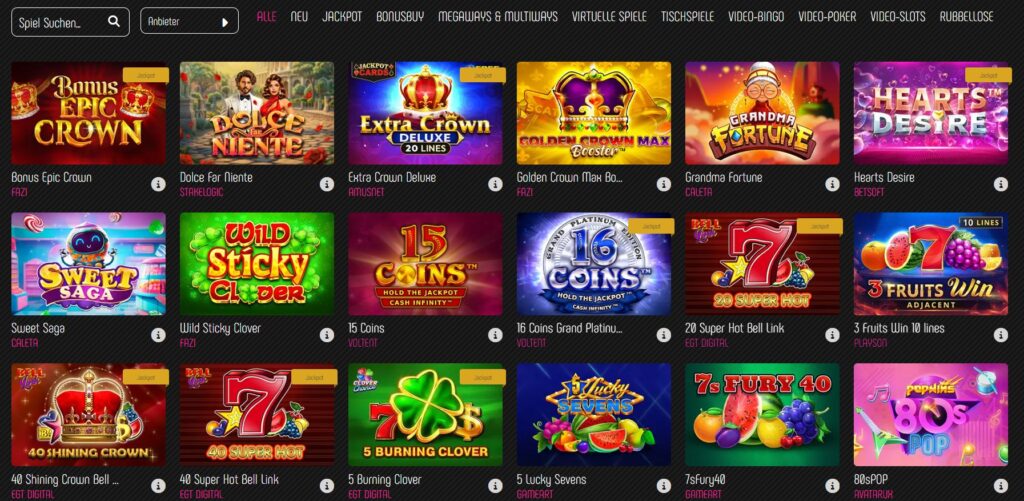This screenshot has height=501, width=1024.
Task: Open the 80sPOP game thumbnail
Action: click(931, 415)
